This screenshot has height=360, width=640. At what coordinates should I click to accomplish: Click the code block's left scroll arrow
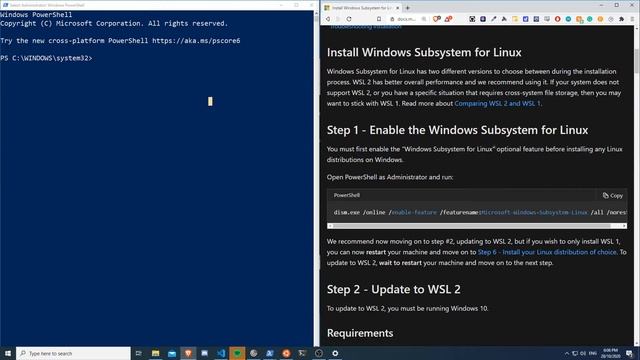330,226
